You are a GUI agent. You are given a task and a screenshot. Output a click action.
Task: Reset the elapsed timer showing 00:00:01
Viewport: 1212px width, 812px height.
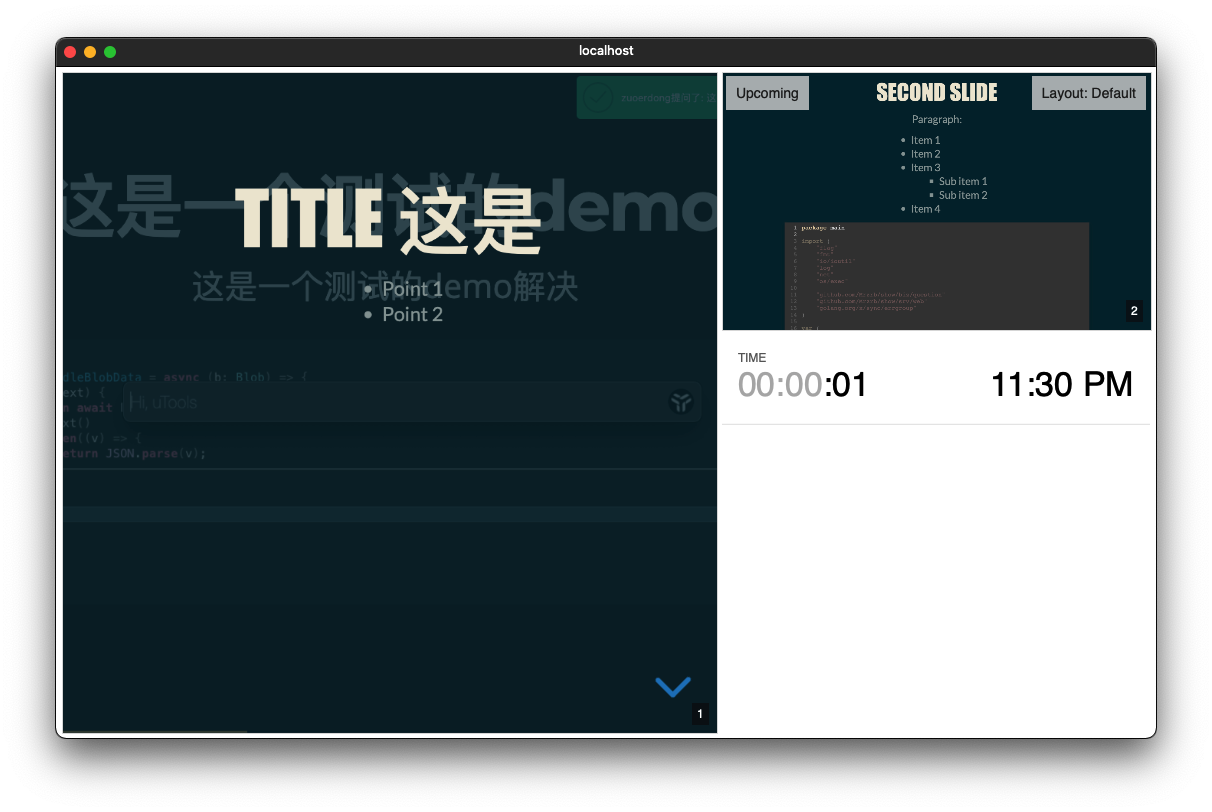point(803,384)
